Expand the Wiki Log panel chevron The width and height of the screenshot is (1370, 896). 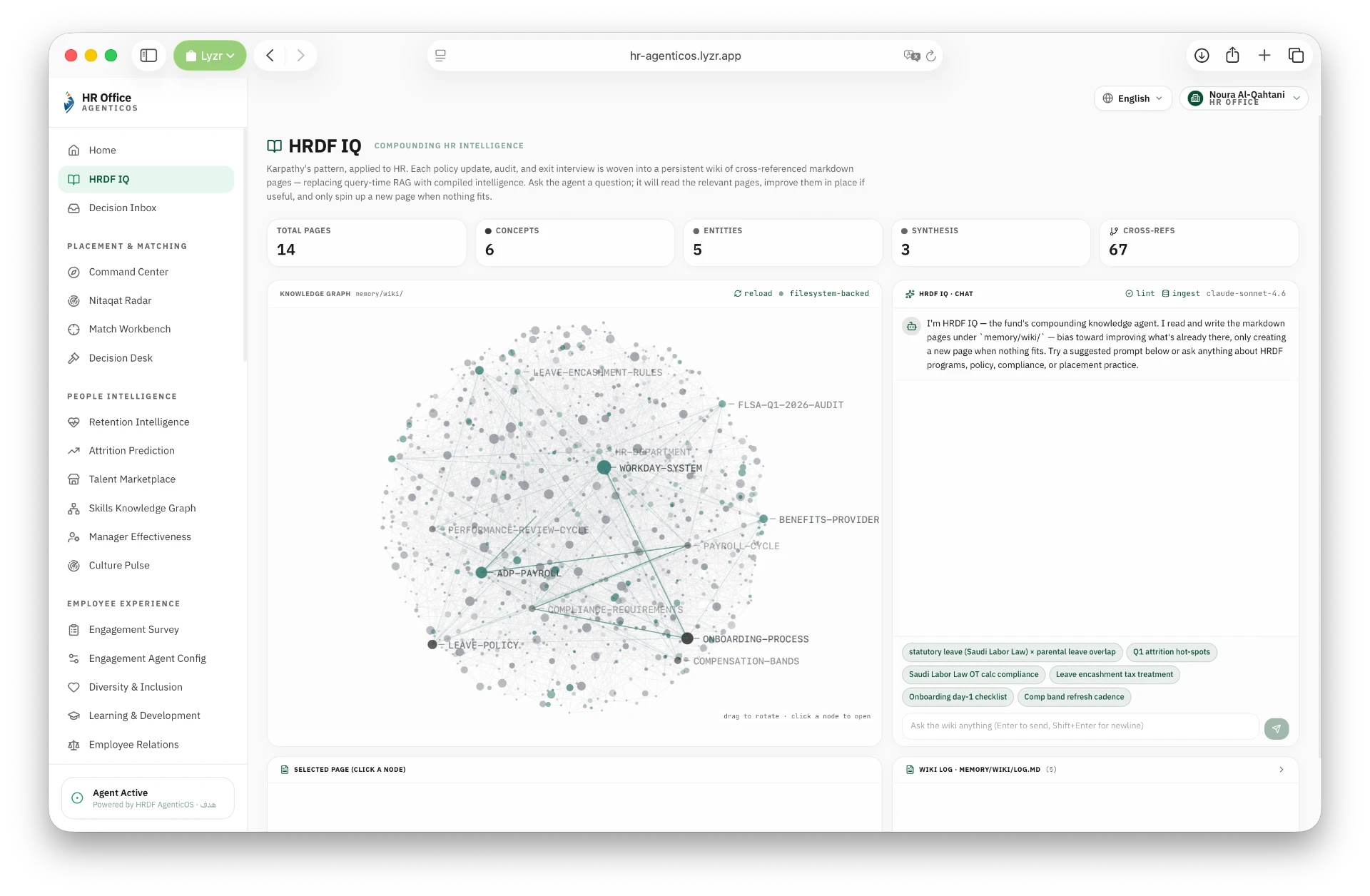[x=1282, y=770]
